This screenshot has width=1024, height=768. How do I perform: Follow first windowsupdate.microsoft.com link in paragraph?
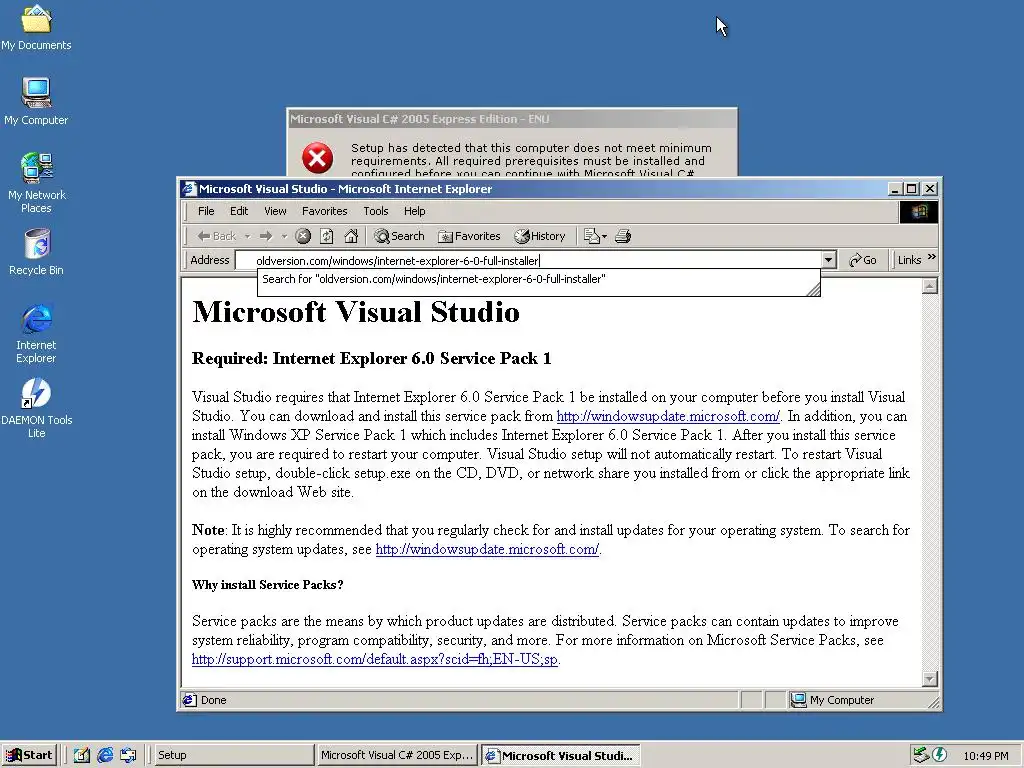[x=667, y=416]
